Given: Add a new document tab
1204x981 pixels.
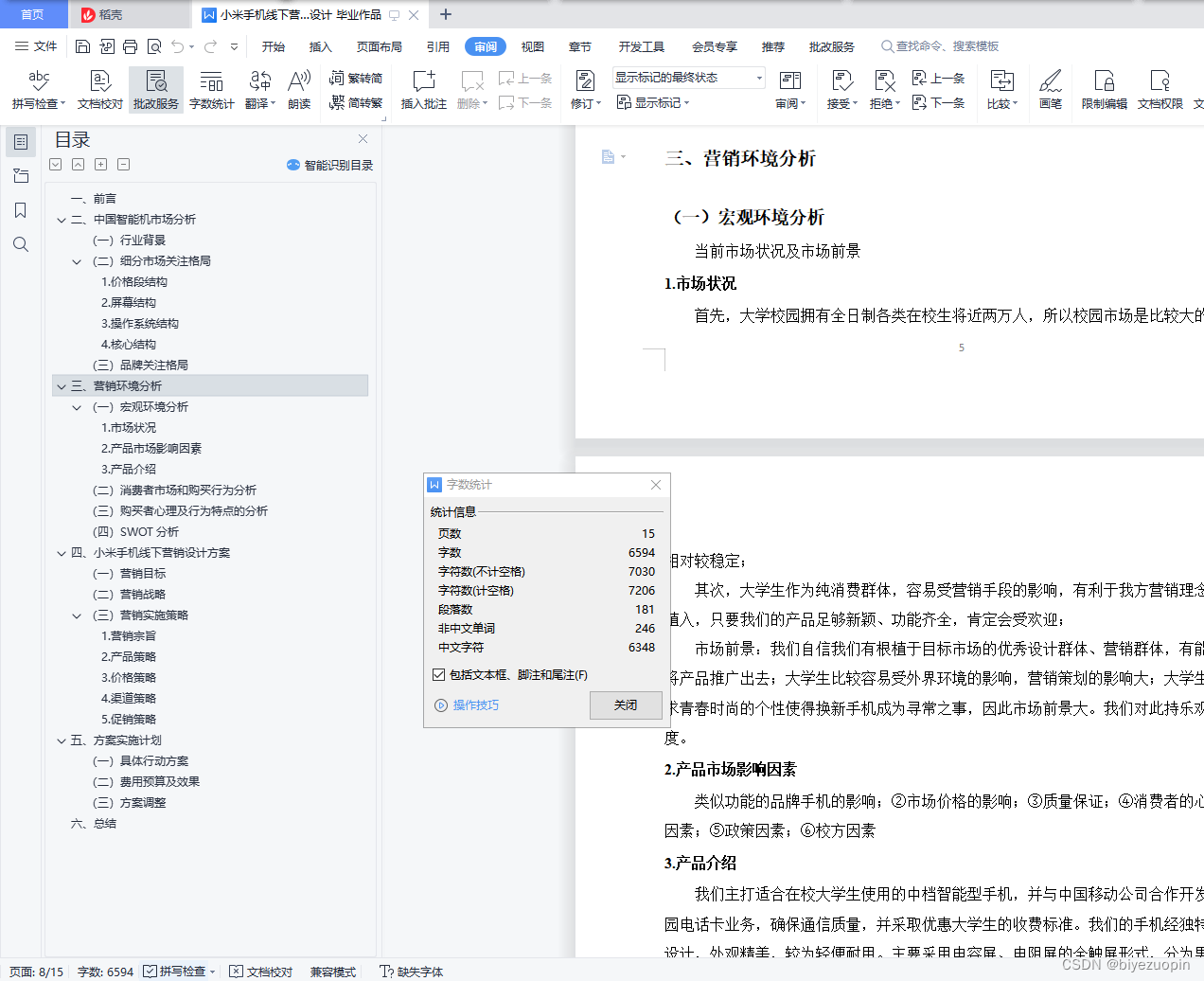Looking at the screenshot, I should 446,14.
